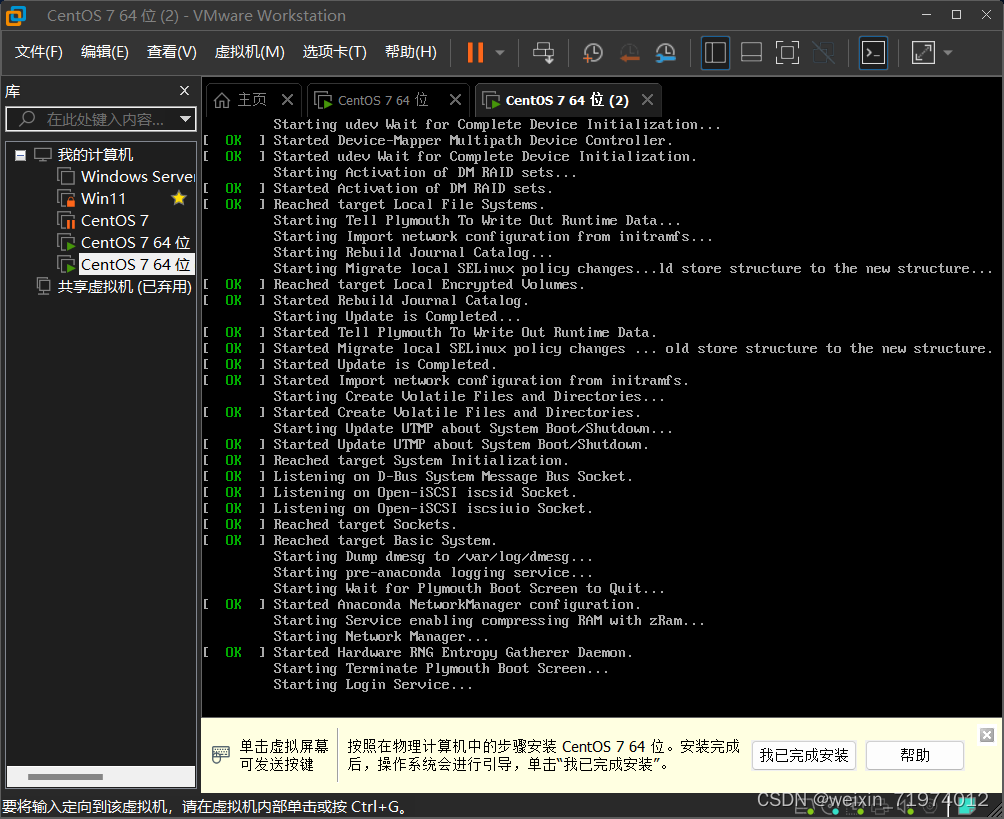Send Ctrl+Alt+Del to the virtual machine

544,53
